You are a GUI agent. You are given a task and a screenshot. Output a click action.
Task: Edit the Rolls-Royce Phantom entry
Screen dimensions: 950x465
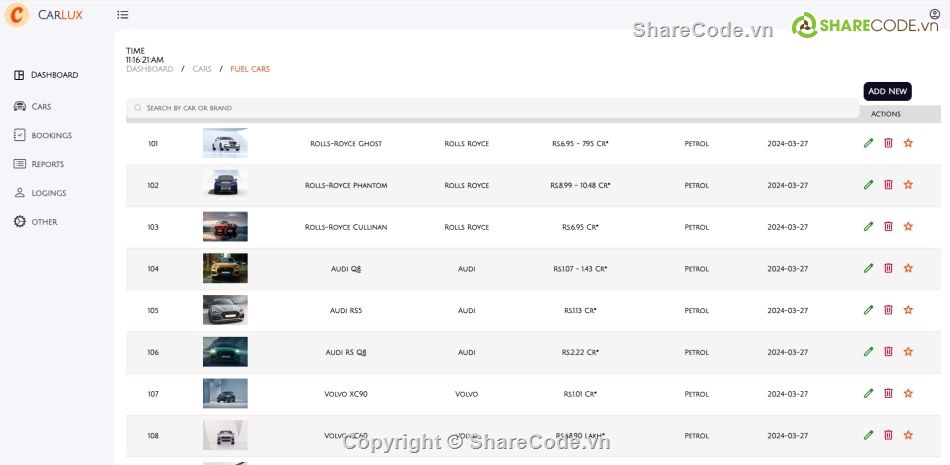pyautogui.click(x=868, y=185)
